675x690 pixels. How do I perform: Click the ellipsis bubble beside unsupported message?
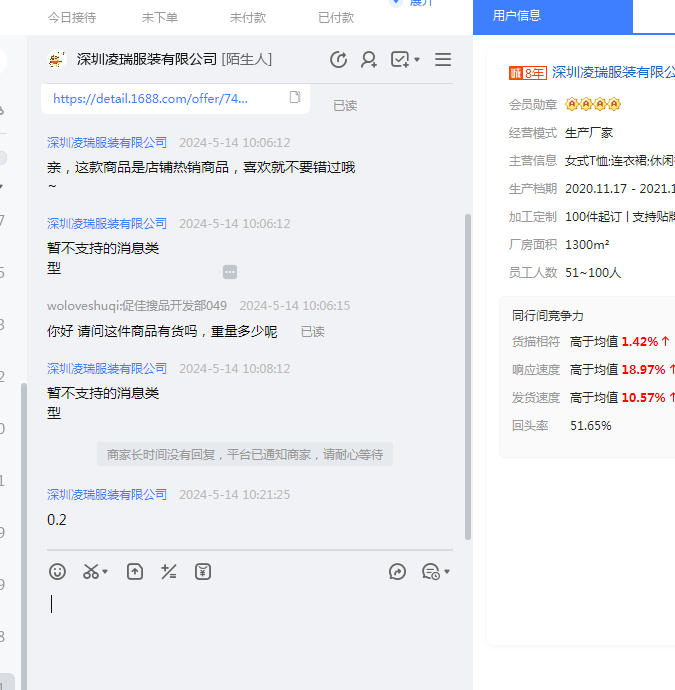tap(230, 272)
